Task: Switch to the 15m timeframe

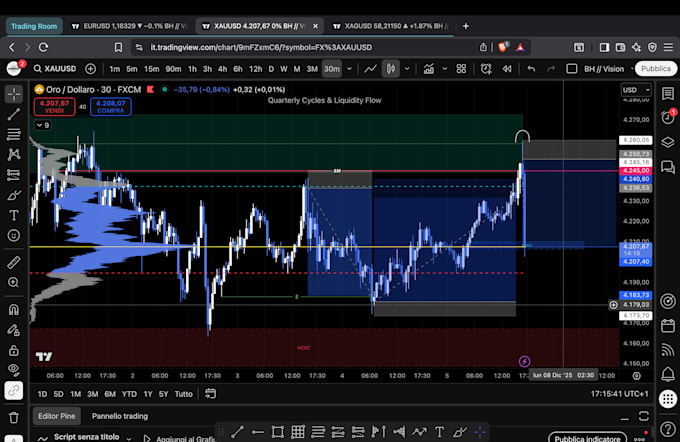Action: pos(151,69)
